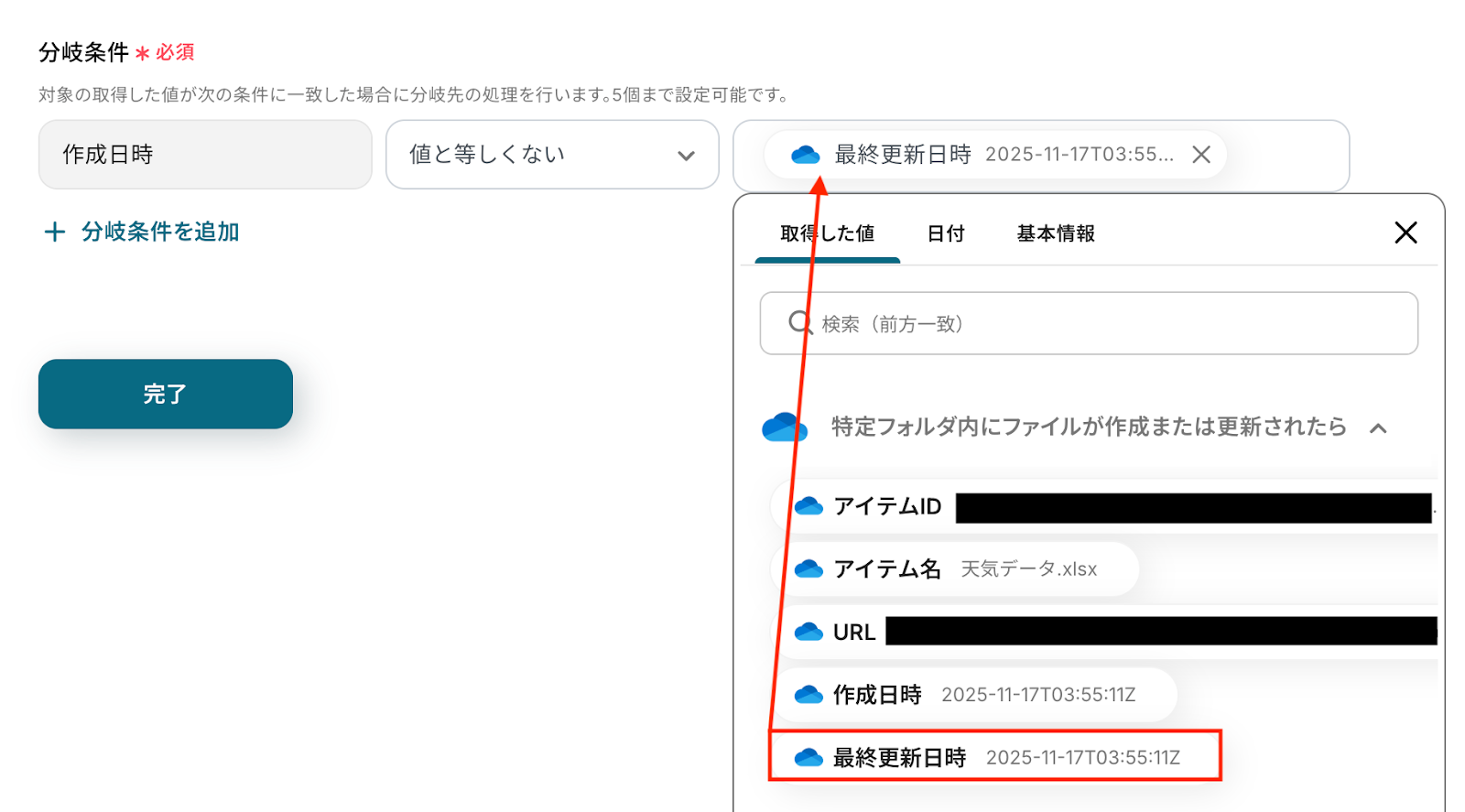Click the dropdown chevron in condition selector
This screenshot has height=812, width=1465.
(686, 156)
